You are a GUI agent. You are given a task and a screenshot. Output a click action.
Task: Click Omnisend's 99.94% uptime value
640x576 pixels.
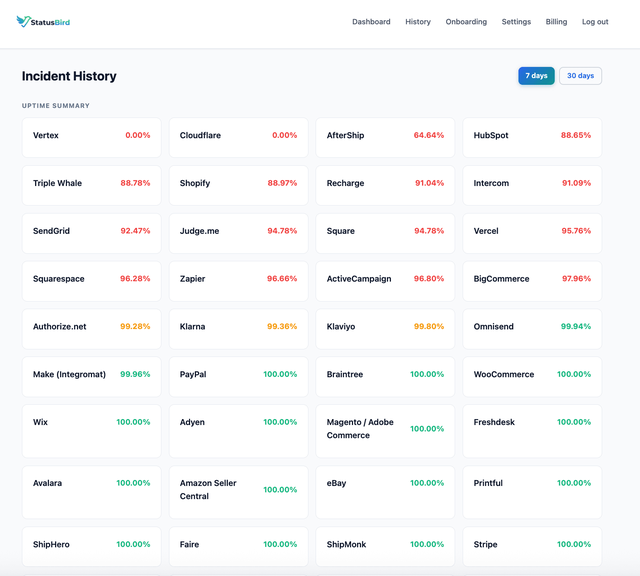[576, 326]
